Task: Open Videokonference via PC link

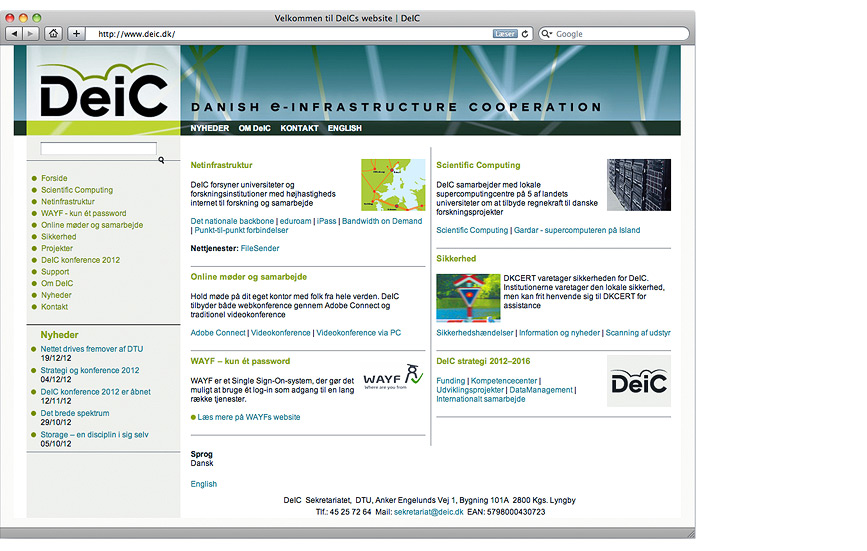Action: click(x=358, y=333)
